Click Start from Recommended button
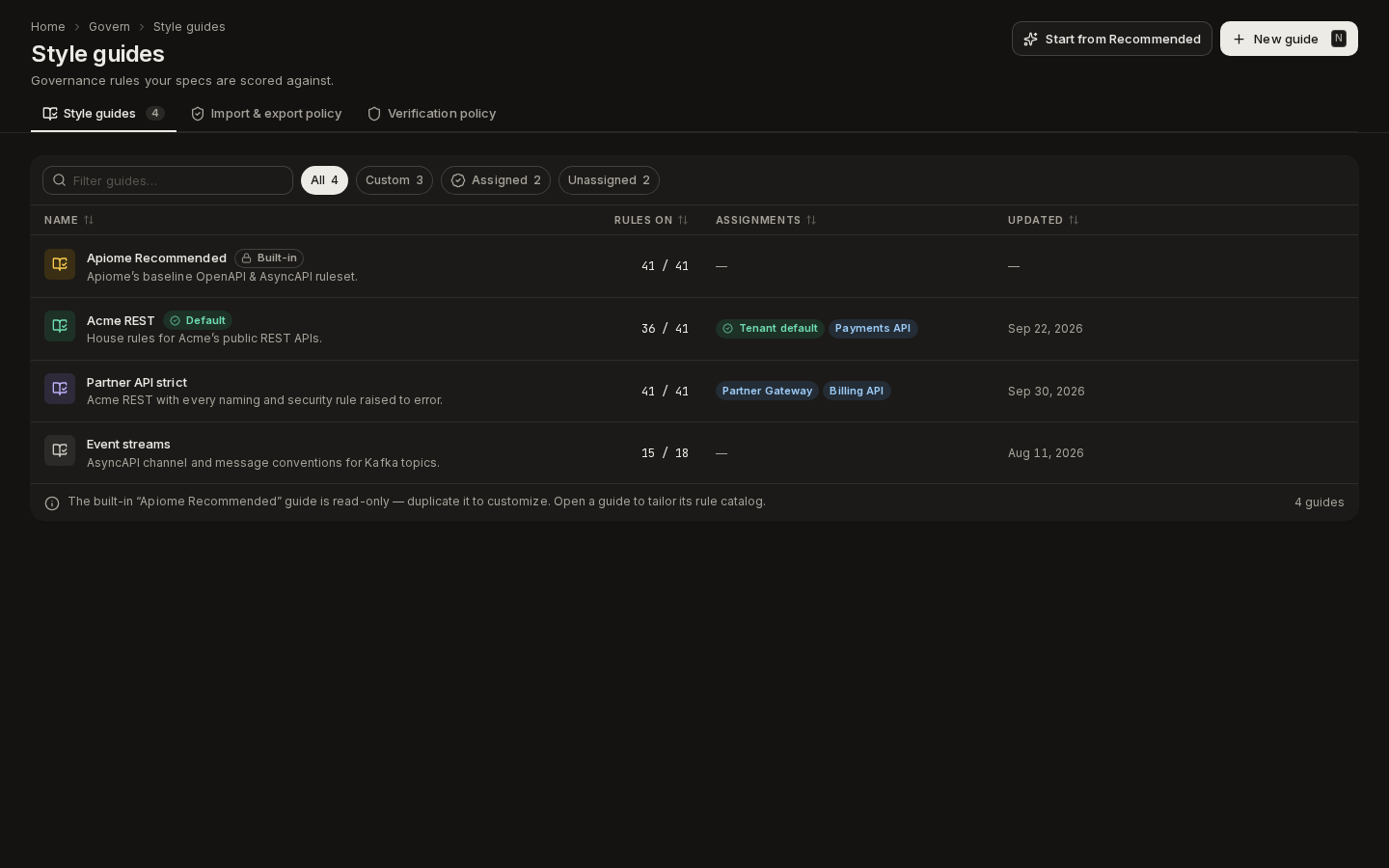Screen dimensions: 1389x868 click(x=1112, y=39)
